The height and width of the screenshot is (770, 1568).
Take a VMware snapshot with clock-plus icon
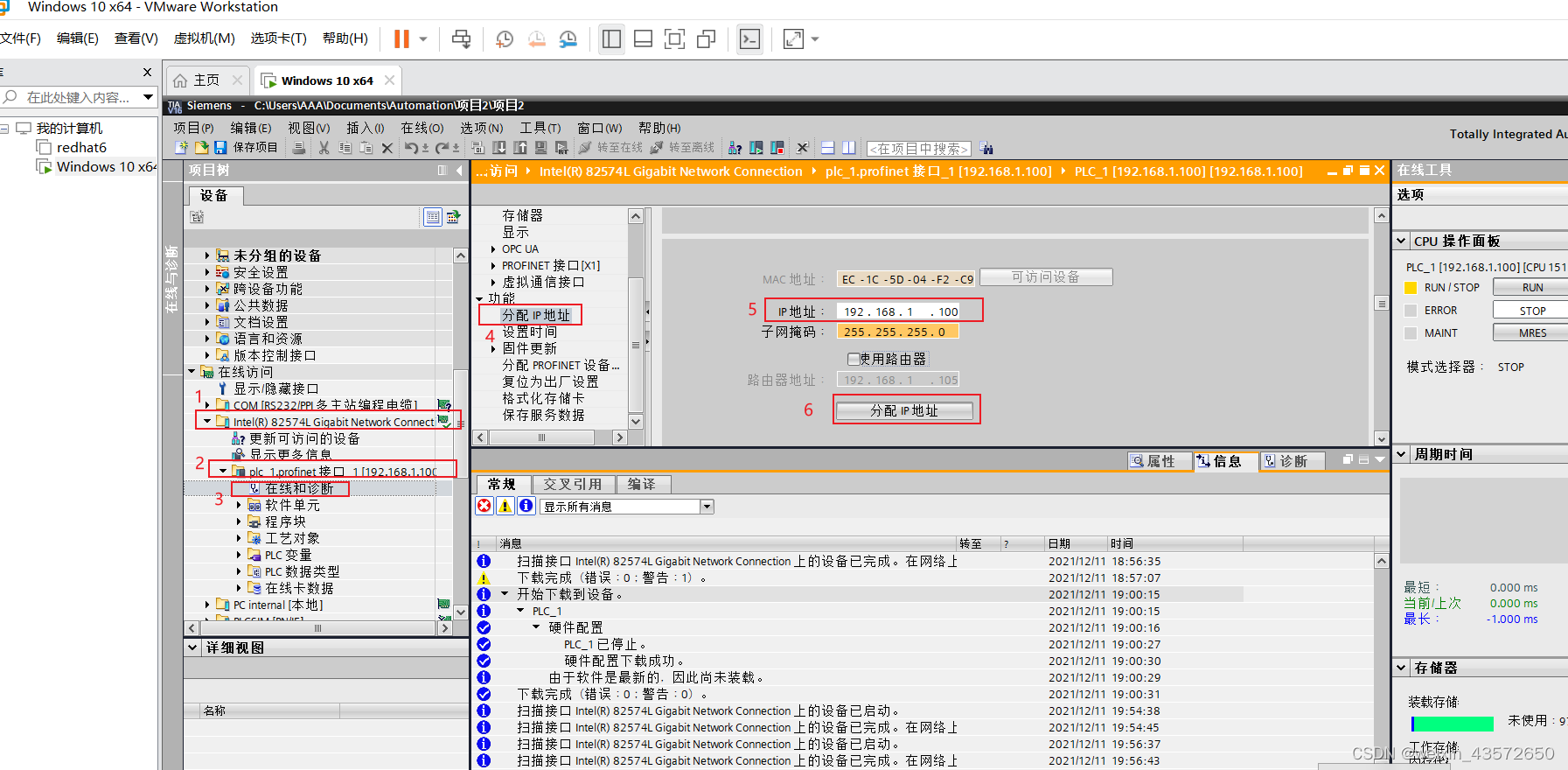505,38
